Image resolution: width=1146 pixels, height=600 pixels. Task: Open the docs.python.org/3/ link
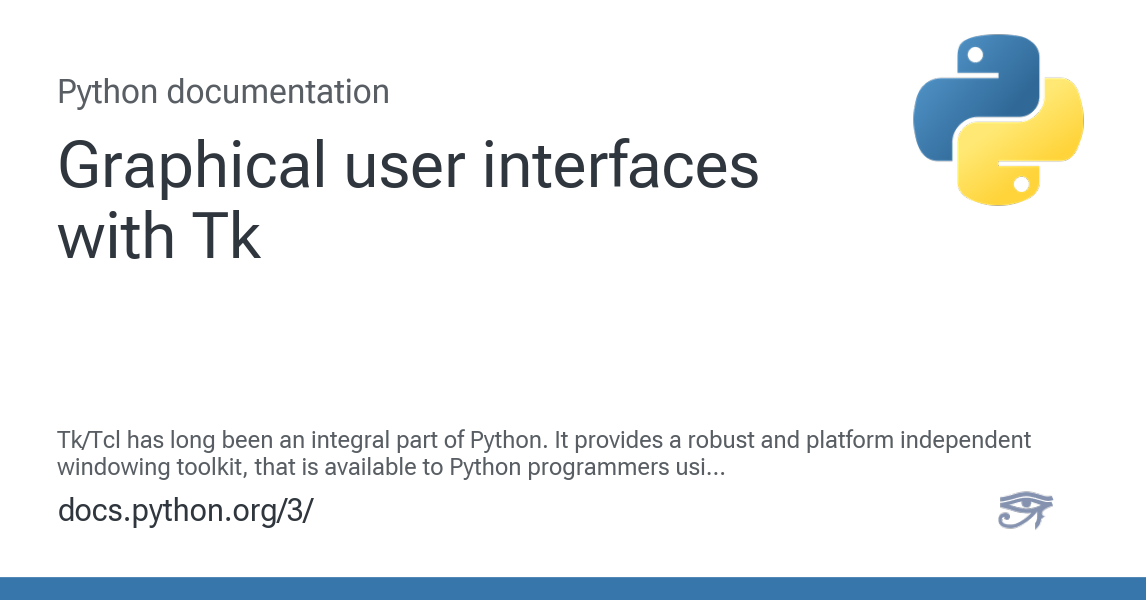tap(185, 510)
